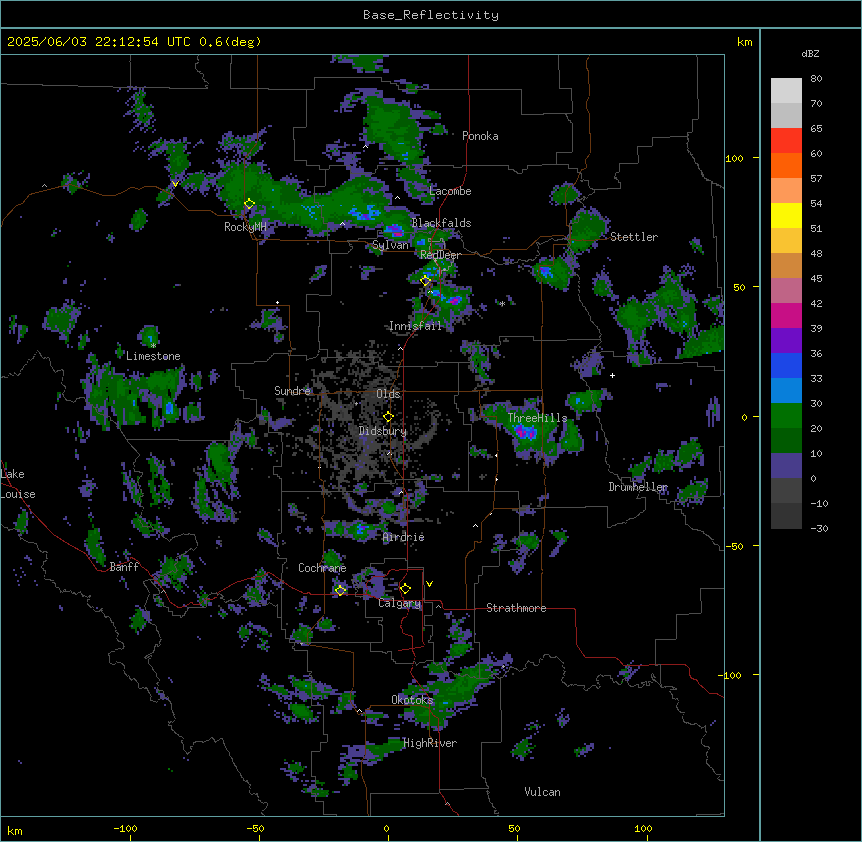This screenshot has height=842, width=862.
Task: Click the Base_Reflectivity title text
Action: coord(431,15)
